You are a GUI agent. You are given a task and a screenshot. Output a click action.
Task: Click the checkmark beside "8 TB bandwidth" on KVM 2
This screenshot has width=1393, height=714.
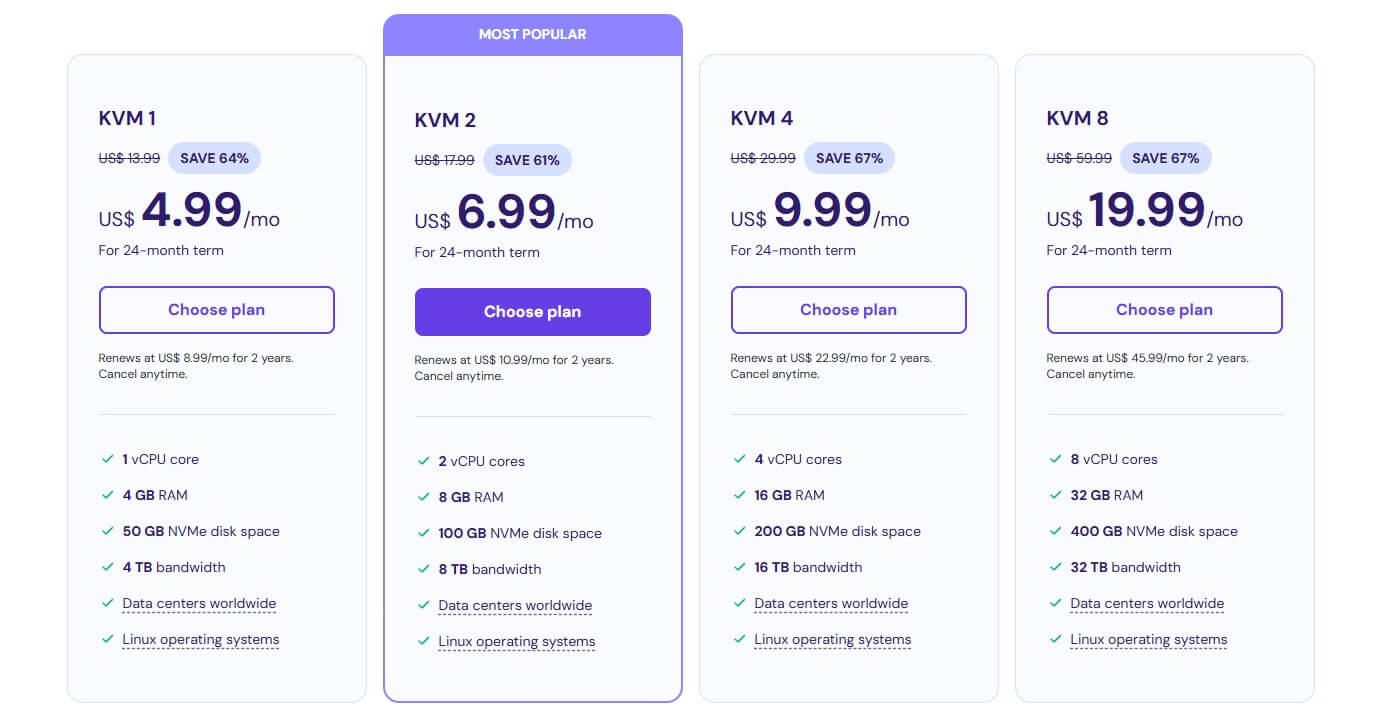424,569
